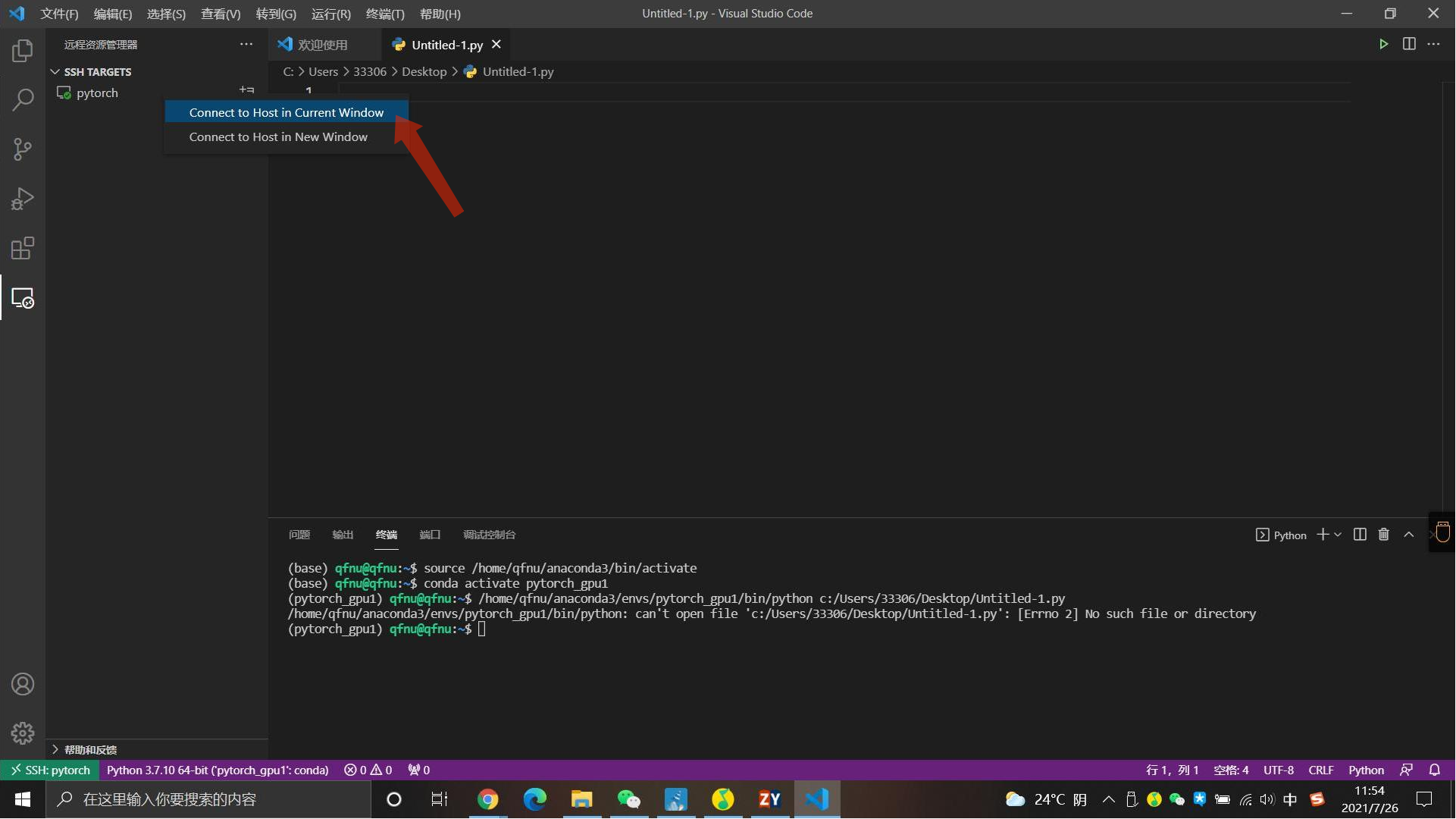Viewport: 1456px width, 819px height.
Task: Click forwarded ports indicator in status bar
Action: [x=419, y=770]
